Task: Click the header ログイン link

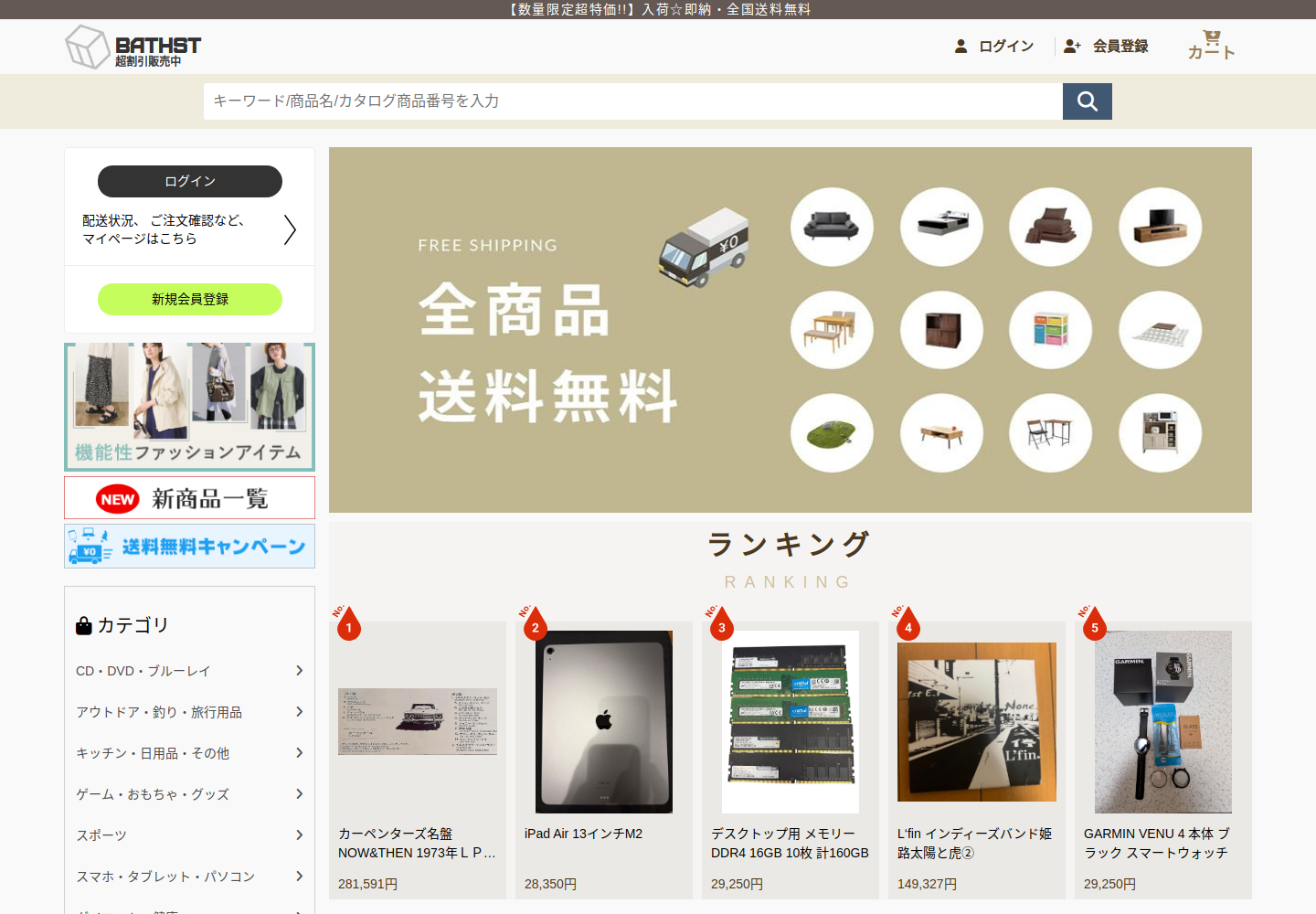Action: [x=1006, y=46]
